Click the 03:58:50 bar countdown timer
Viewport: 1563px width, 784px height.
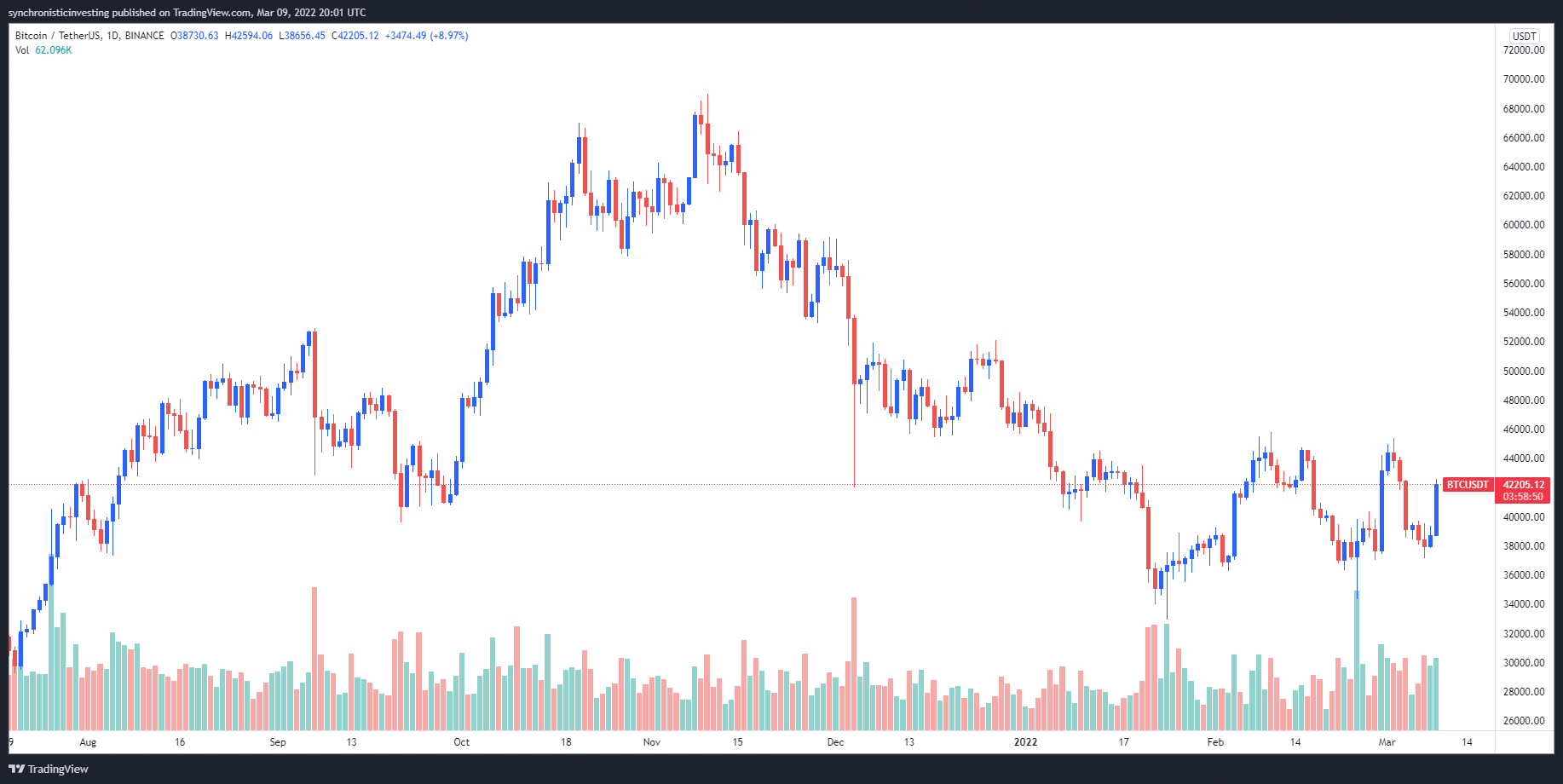pyautogui.click(x=1523, y=497)
